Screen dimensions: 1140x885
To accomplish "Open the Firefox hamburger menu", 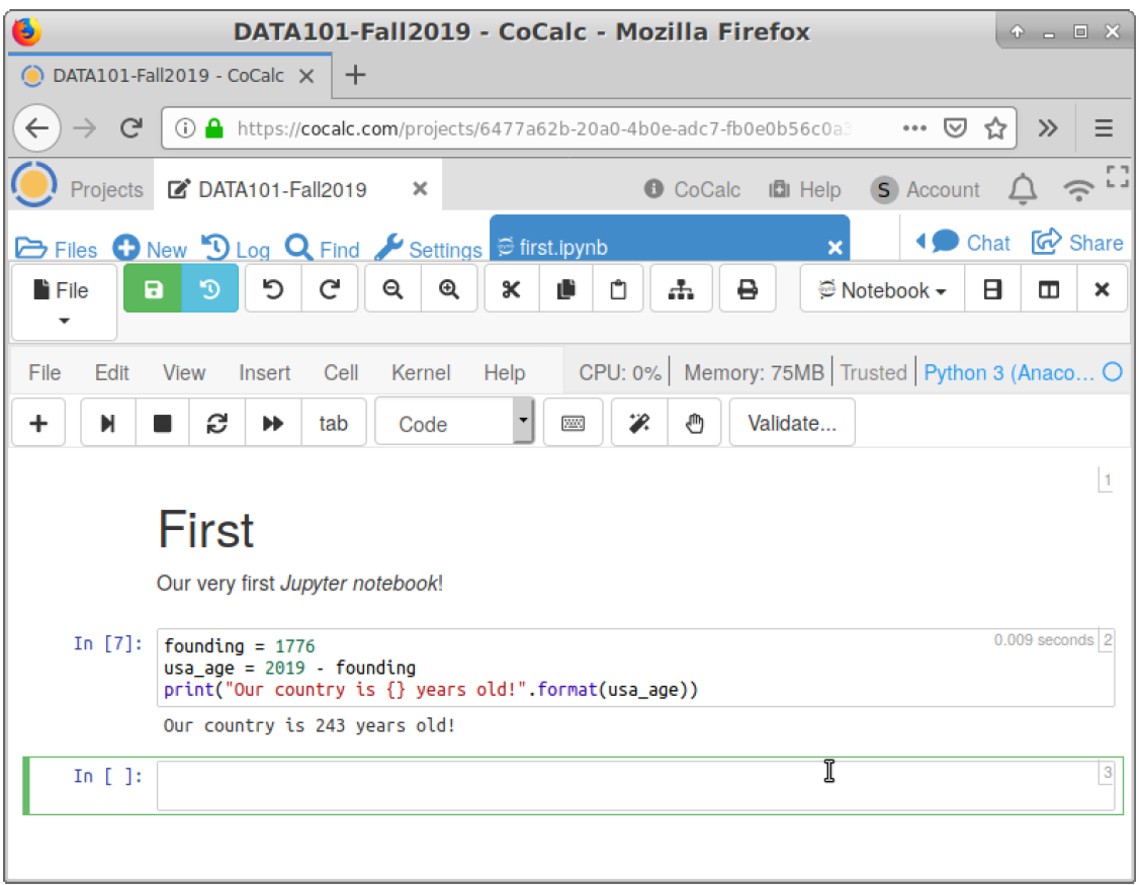I will pyautogui.click(x=1103, y=128).
